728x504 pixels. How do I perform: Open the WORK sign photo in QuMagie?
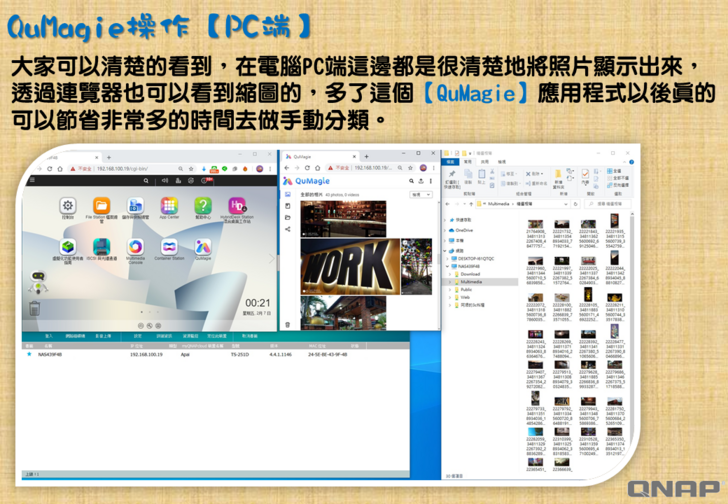(350, 267)
